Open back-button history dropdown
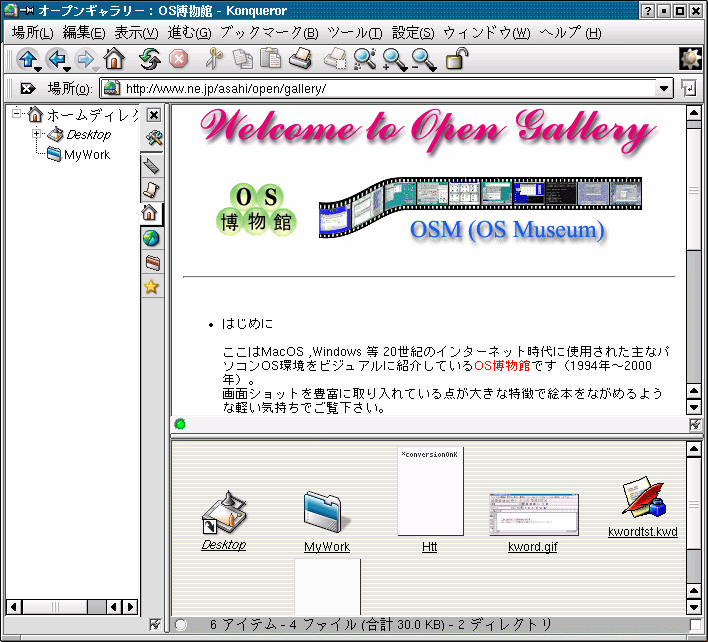The width and height of the screenshot is (708, 642). [x=67, y=69]
